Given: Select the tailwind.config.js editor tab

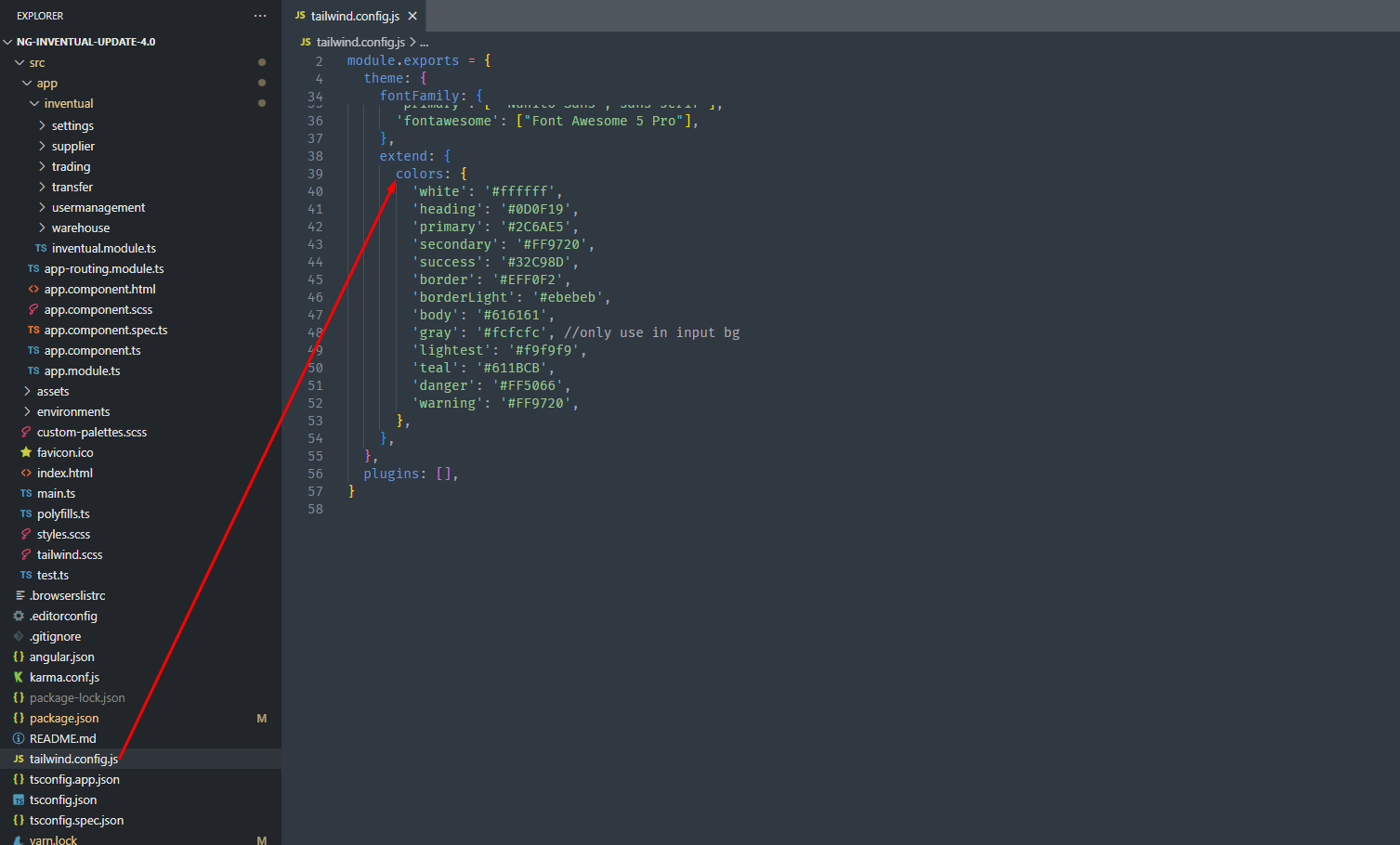Looking at the screenshot, I should [x=355, y=16].
